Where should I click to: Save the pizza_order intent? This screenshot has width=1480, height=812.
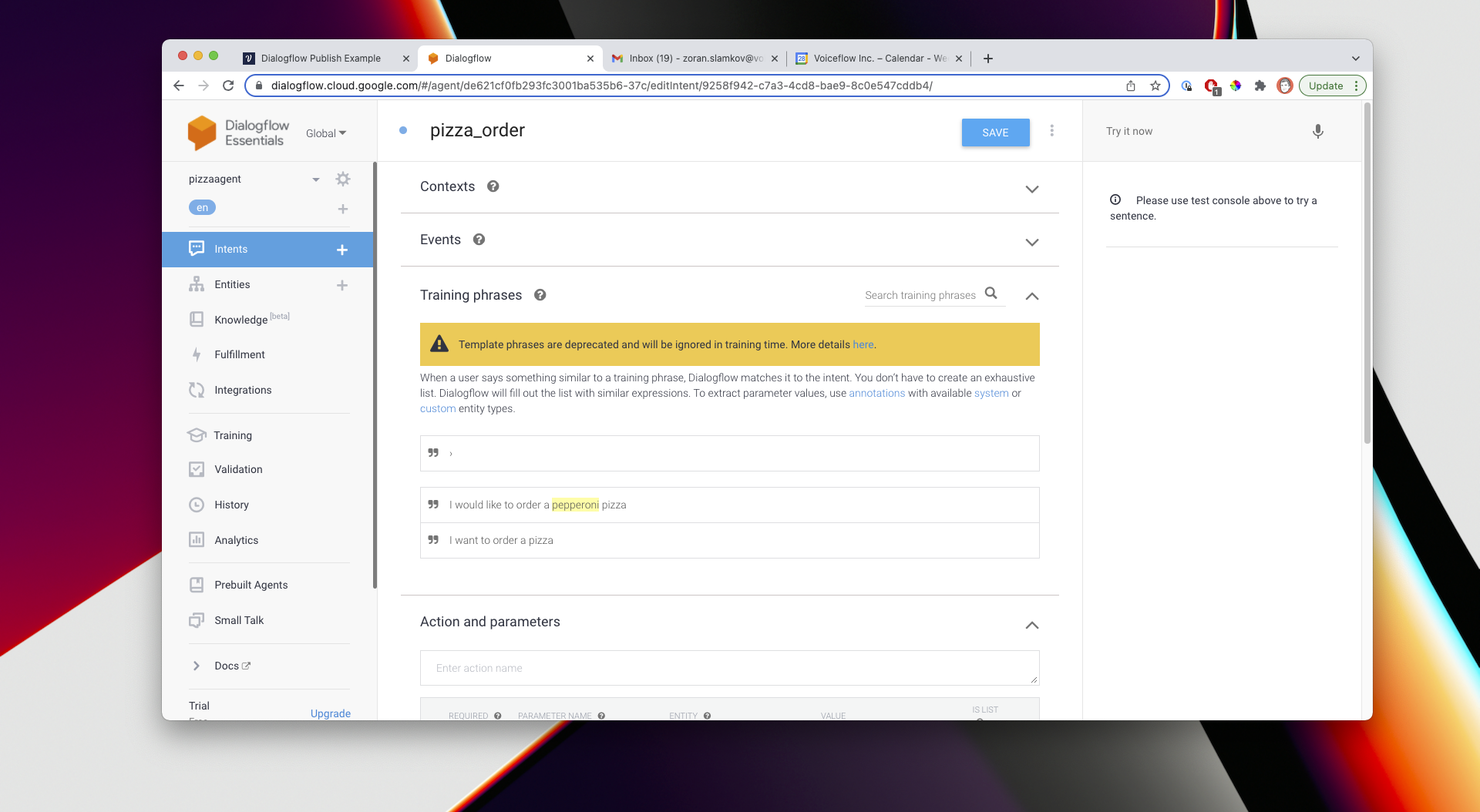coord(995,133)
